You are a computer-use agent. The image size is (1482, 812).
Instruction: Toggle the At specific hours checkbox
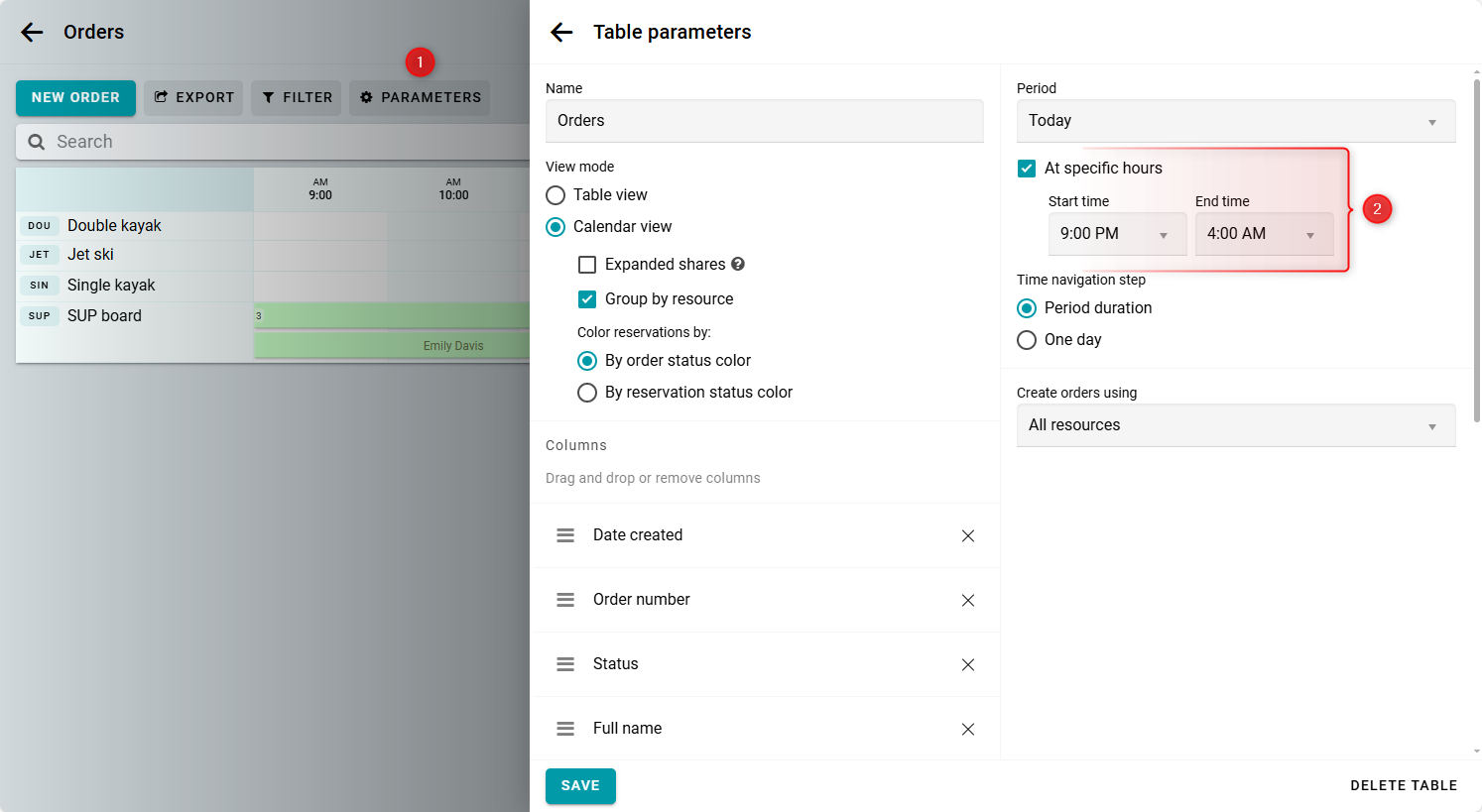tap(1027, 169)
